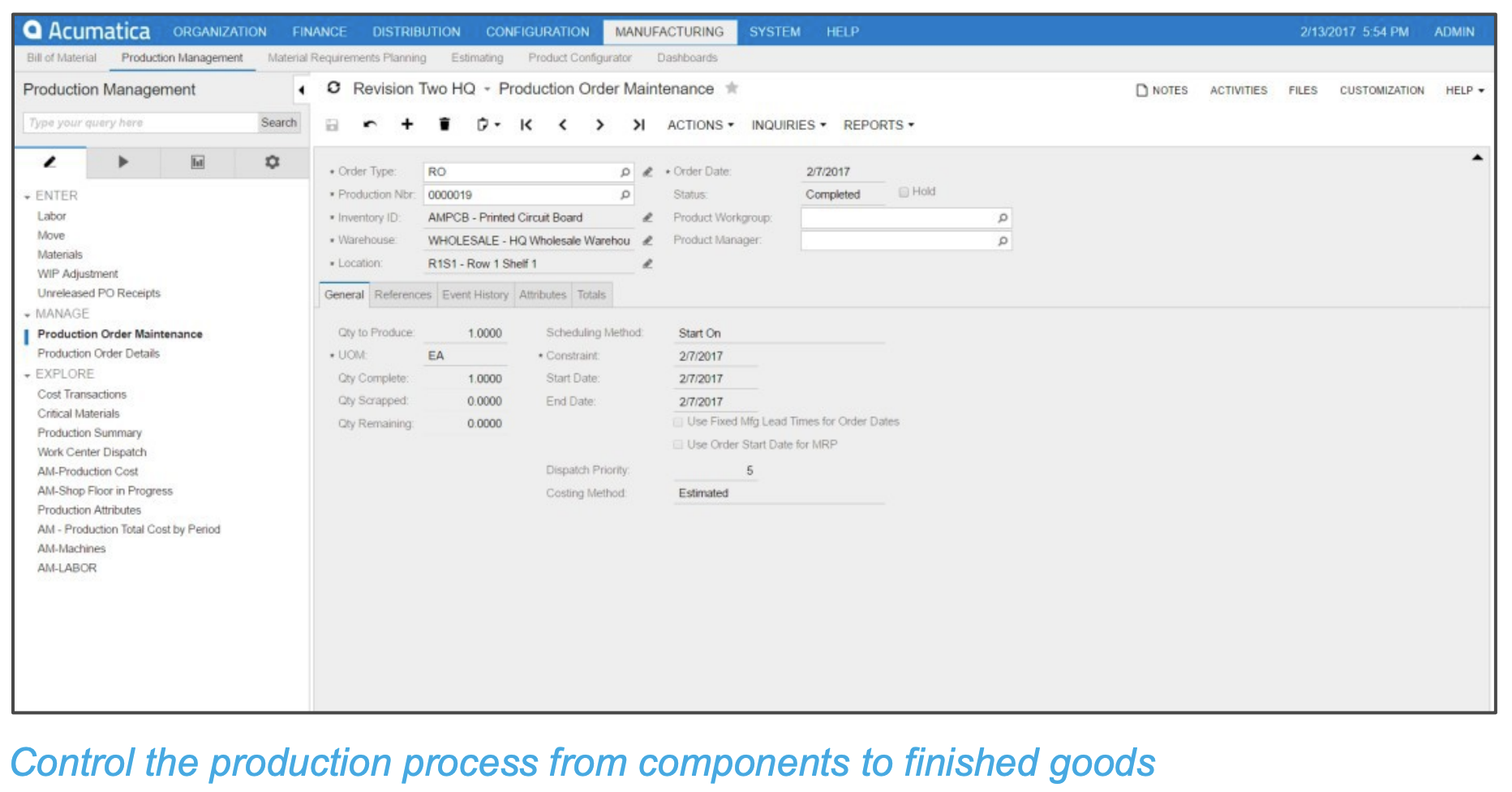Screen dimensions: 1512x792
Task: Go to last record icon
Action: pos(638,124)
